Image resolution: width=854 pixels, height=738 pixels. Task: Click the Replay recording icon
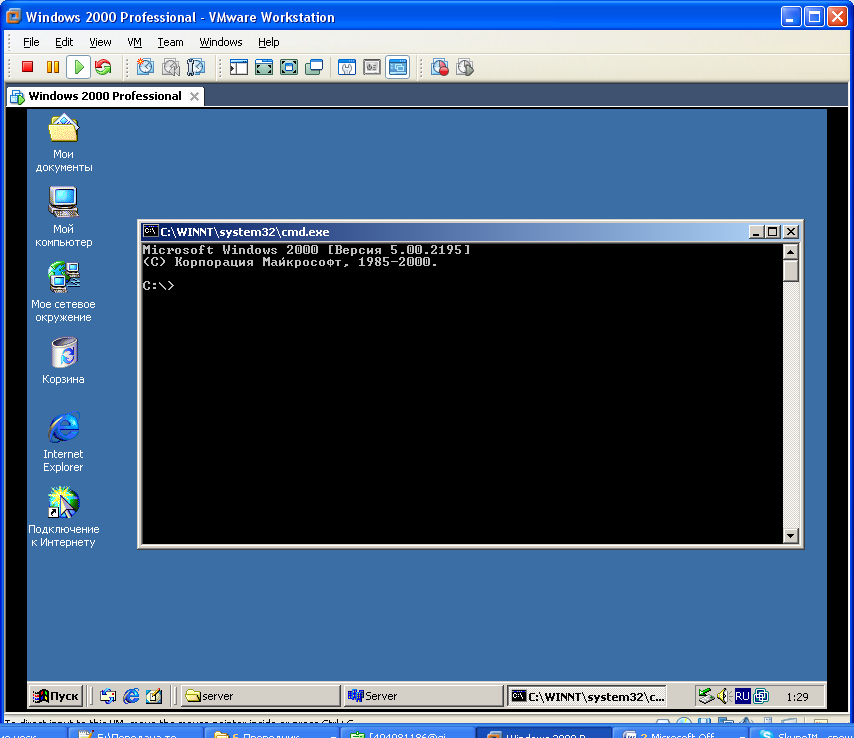(465, 67)
